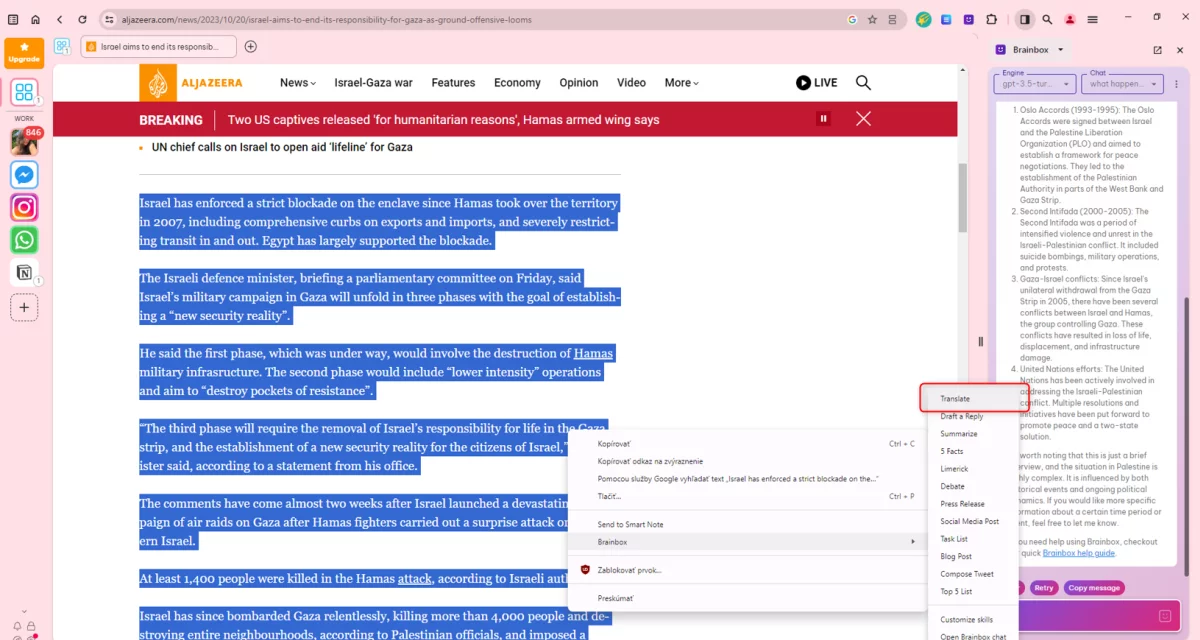Image resolution: width=1200 pixels, height=640 pixels.
Task: Open Notion from the left sidebar
Action: coord(24,273)
